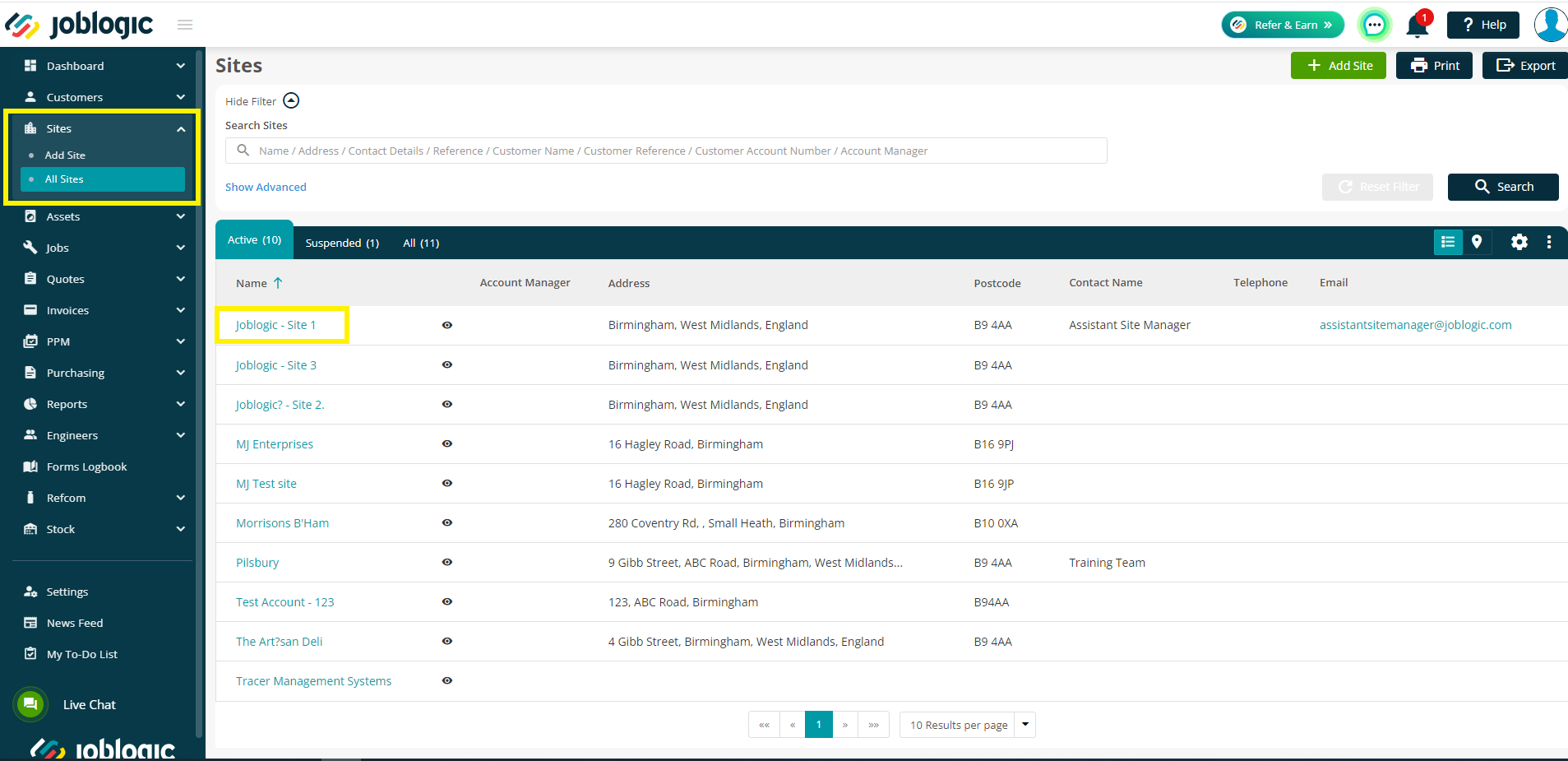Click the News Feed icon
The height and width of the screenshot is (761, 1568).
point(30,623)
